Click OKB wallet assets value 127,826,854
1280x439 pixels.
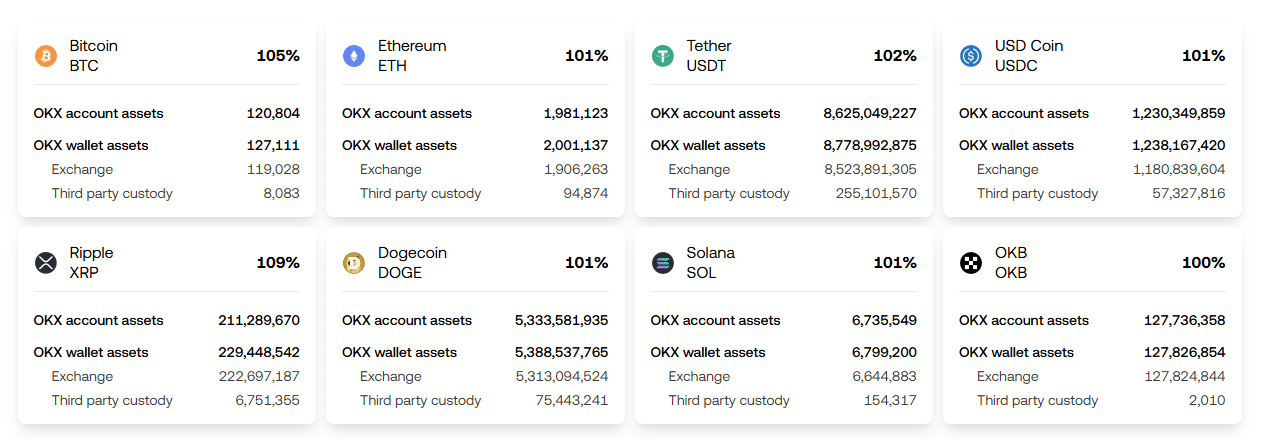click(x=1185, y=353)
